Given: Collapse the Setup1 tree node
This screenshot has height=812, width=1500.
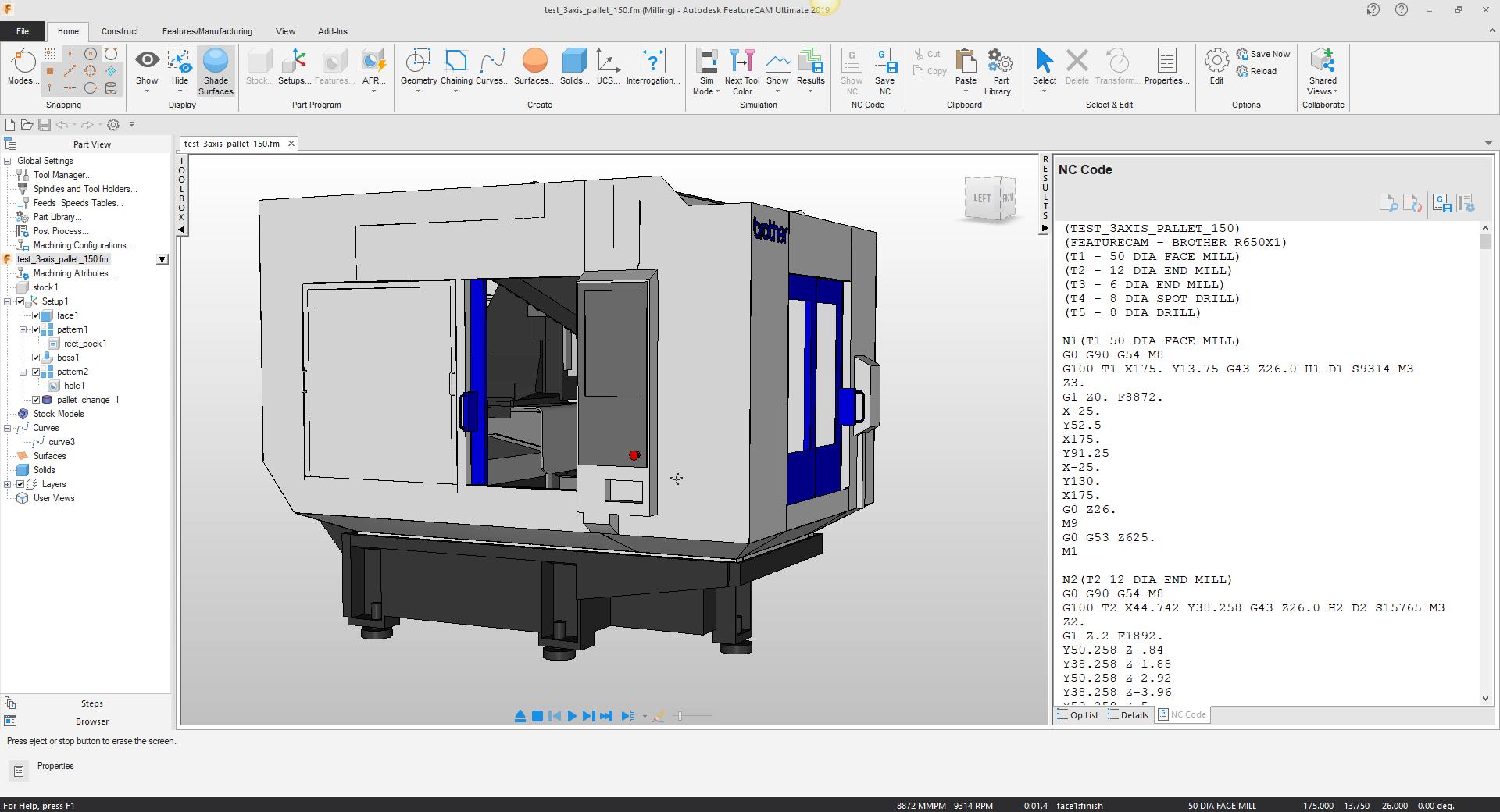Looking at the screenshot, I should pos(8,301).
